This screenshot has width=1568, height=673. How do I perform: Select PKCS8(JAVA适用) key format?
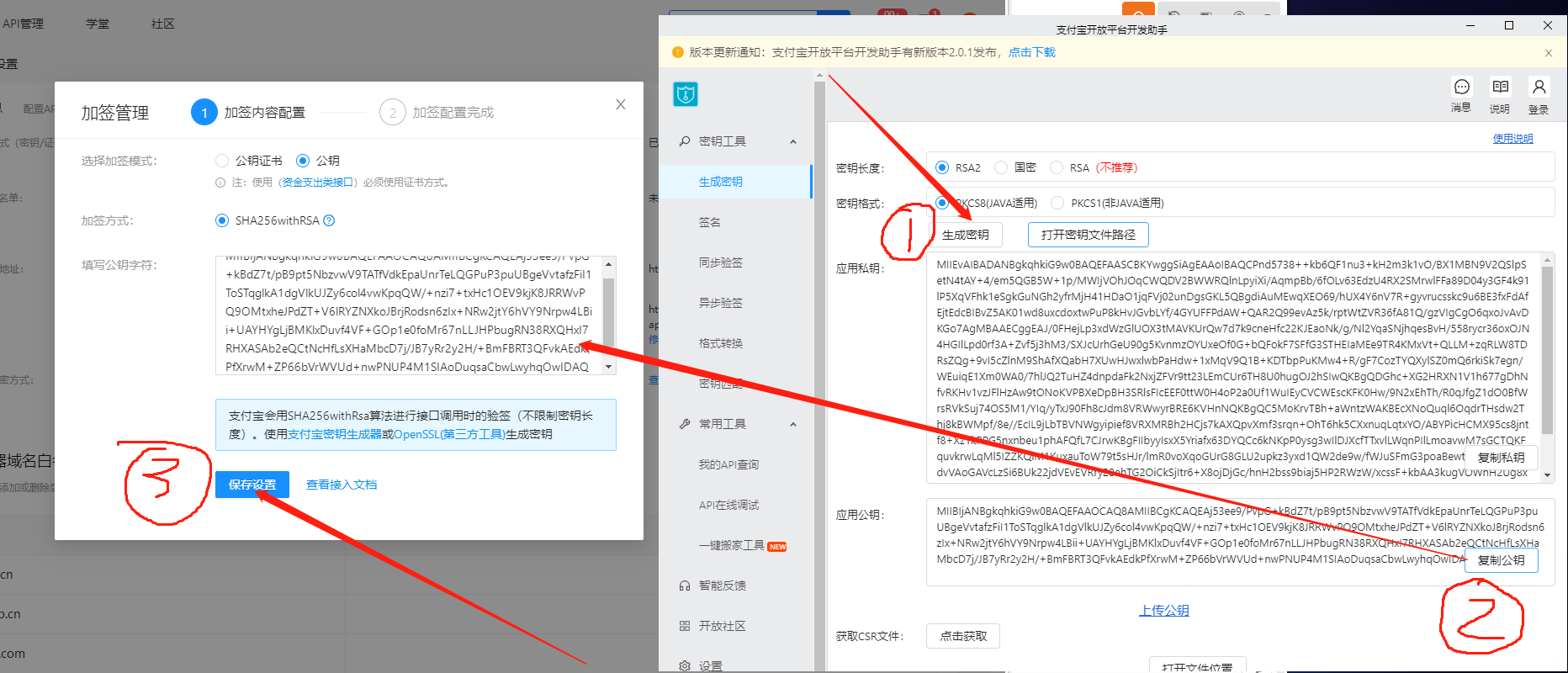[x=942, y=203]
